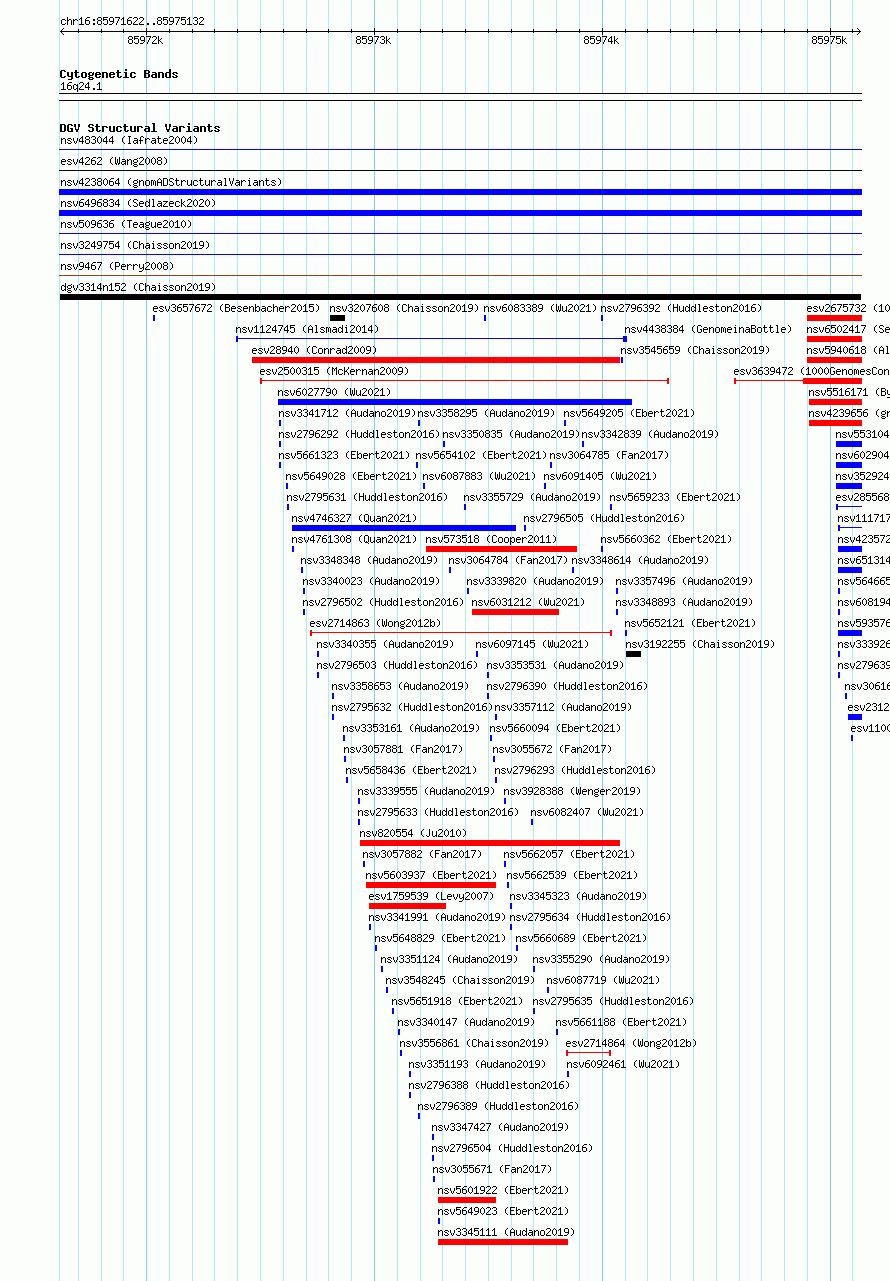Click label nsv5659233 (Ebert2021)
Viewport: 890px width, 1281px height.
coord(676,497)
